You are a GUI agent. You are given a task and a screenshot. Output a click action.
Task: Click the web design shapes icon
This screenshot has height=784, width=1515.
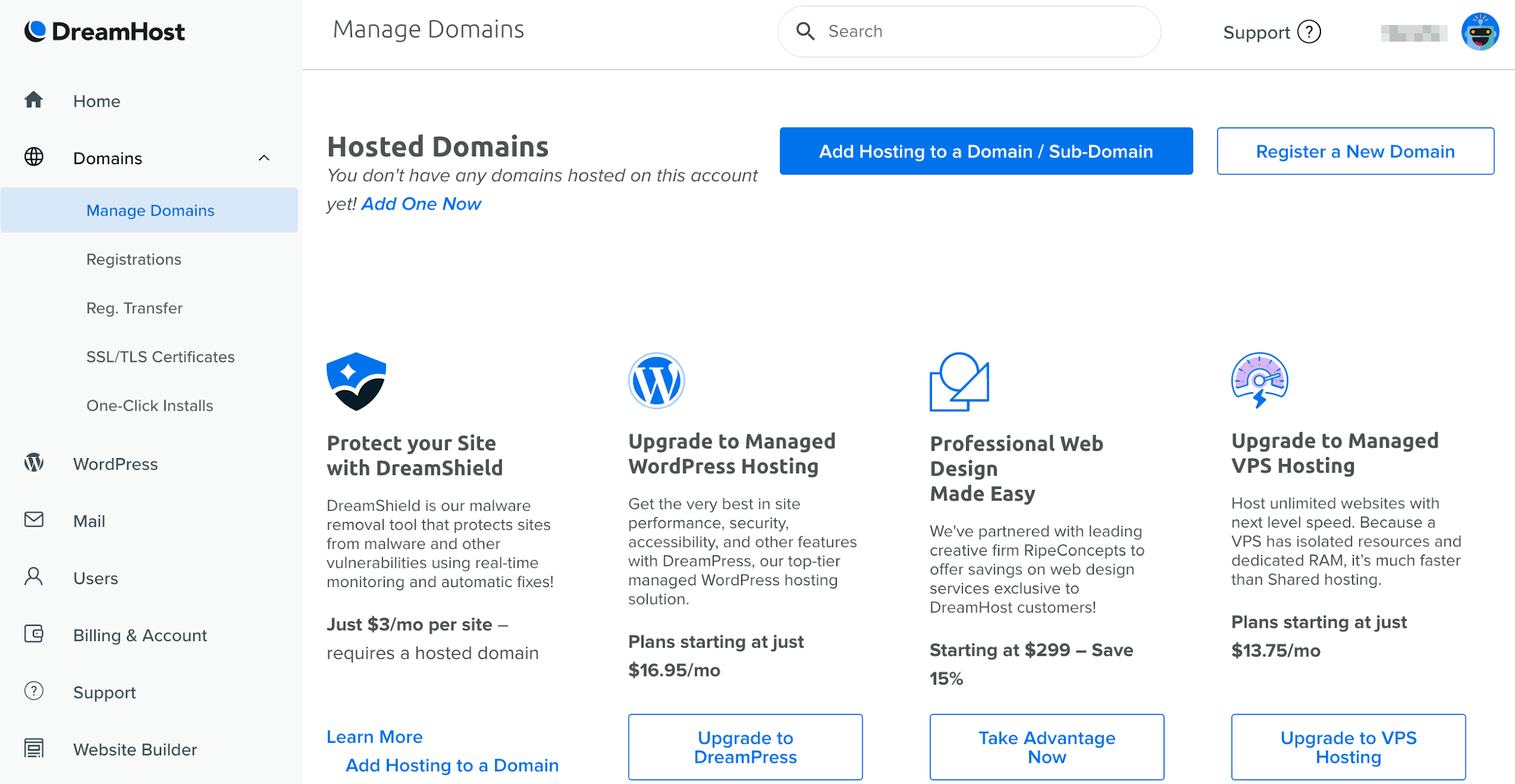click(959, 382)
